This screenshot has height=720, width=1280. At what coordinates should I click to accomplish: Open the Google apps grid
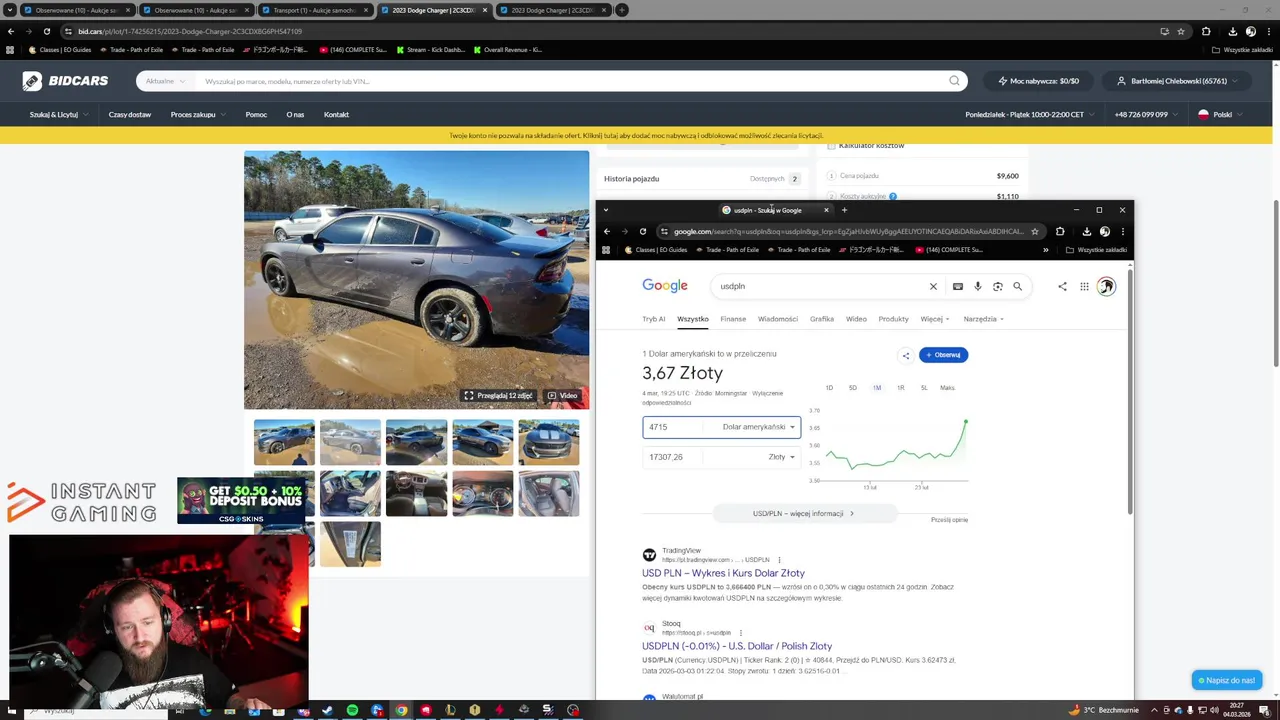(1084, 286)
